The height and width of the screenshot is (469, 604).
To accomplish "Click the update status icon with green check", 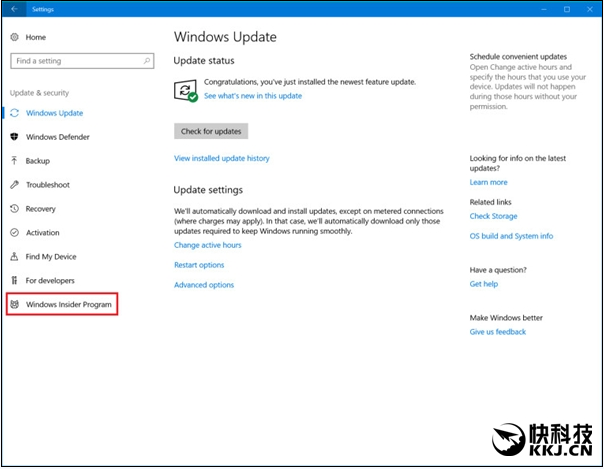I will [186, 91].
